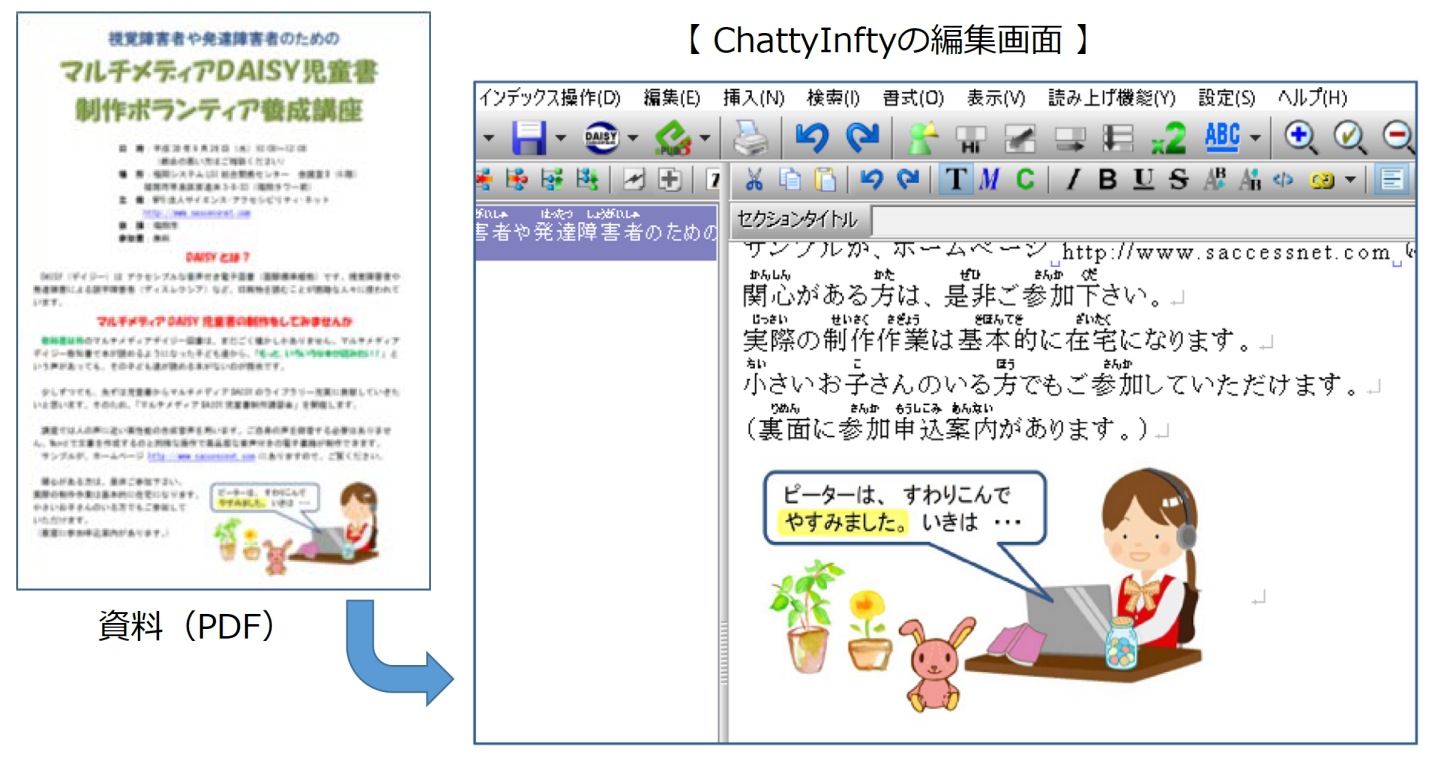The height and width of the screenshot is (761, 1435).
Task: Click the superscript AB icon
Action: [x=1216, y=180]
